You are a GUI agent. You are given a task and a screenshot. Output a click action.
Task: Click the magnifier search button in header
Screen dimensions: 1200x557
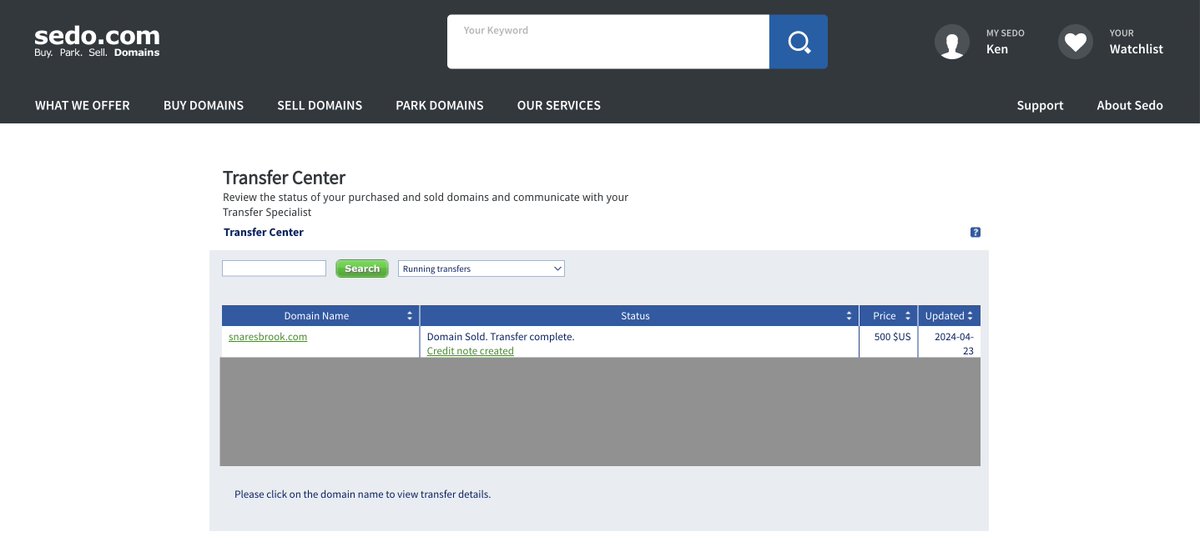click(798, 42)
